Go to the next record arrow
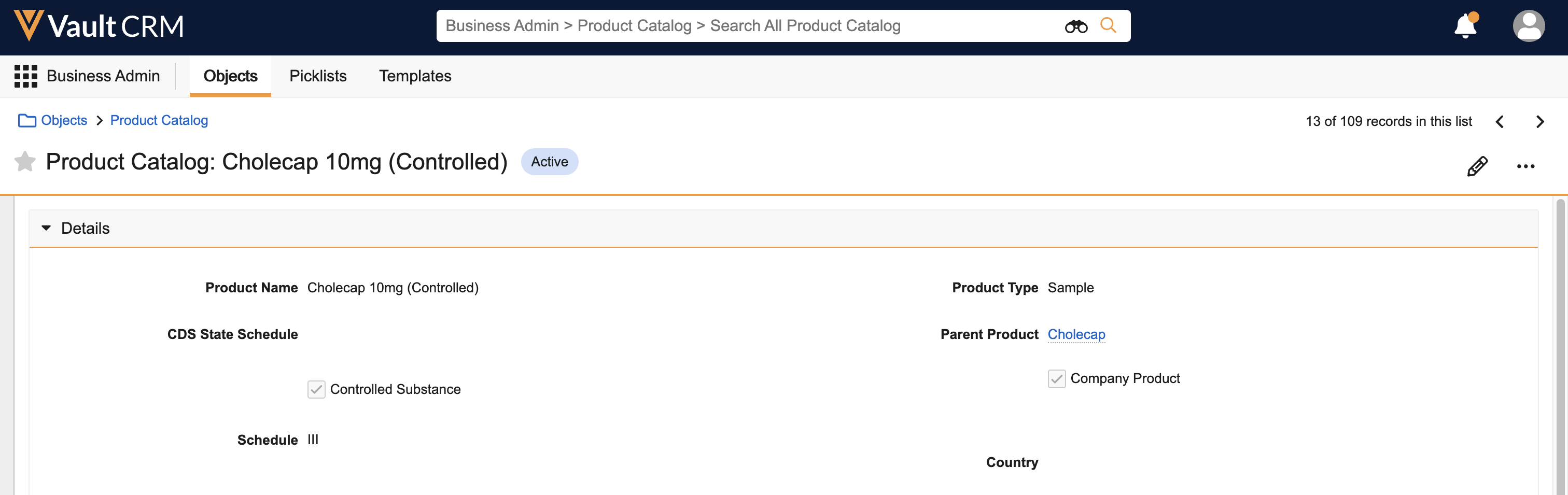The height and width of the screenshot is (495, 1568). [1539, 122]
